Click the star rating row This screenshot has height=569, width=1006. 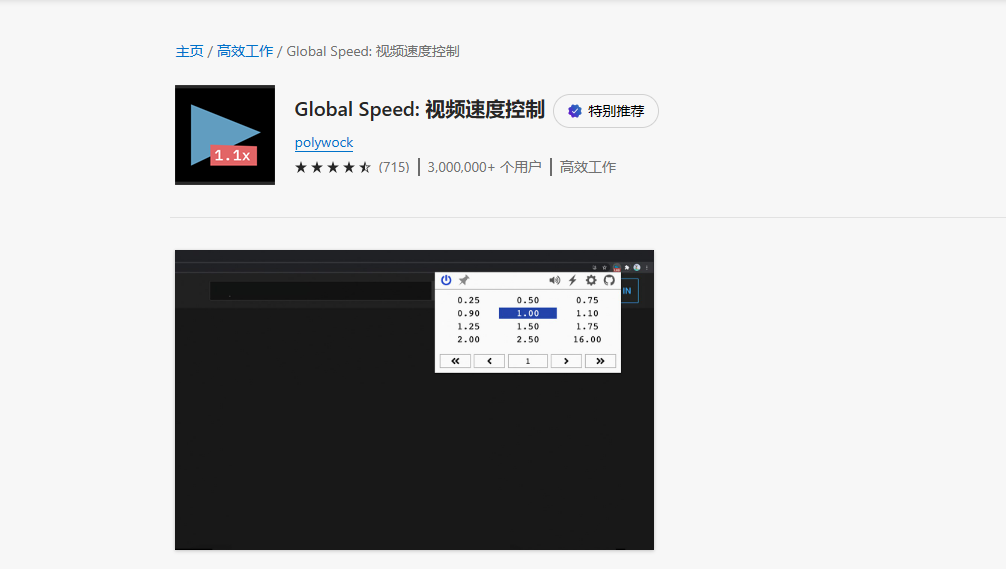click(333, 167)
